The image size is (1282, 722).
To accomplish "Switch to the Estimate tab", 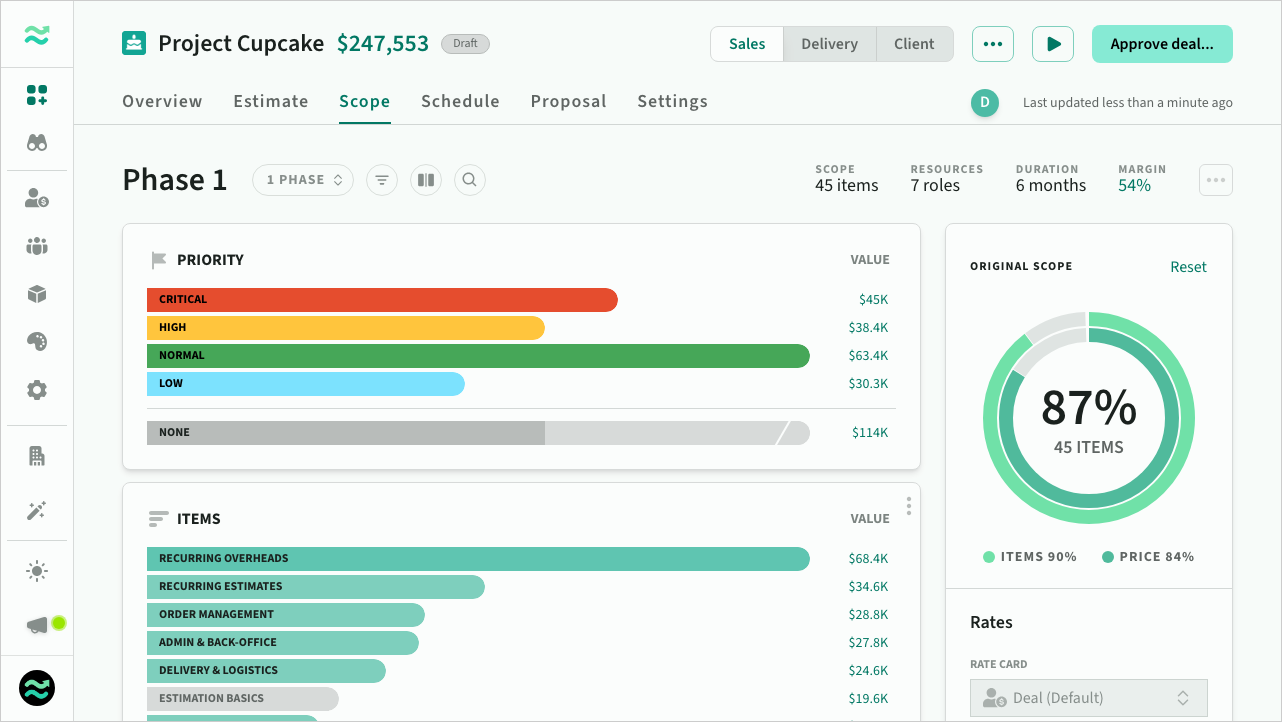I will (x=271, y=101).
